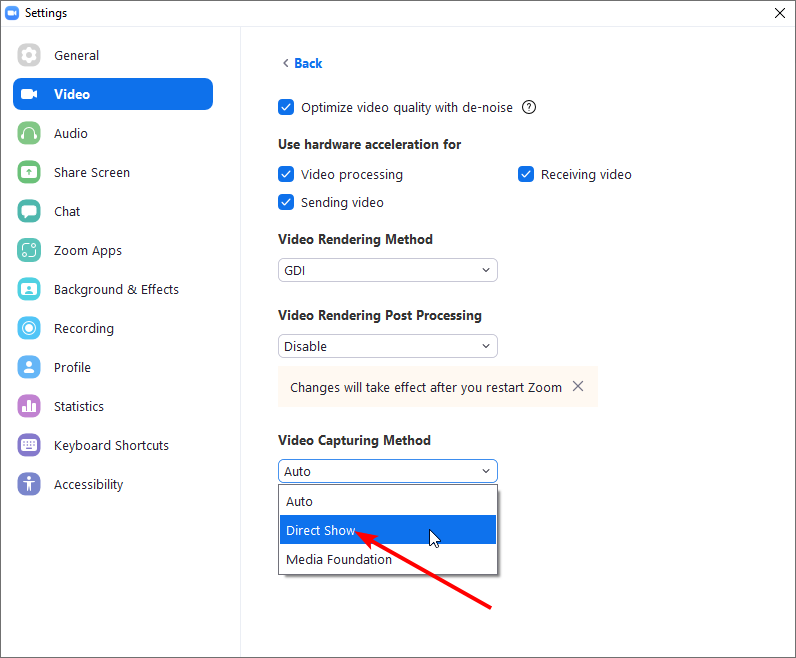
Task: Click the Profile person icon
Action: click(29, 367)
